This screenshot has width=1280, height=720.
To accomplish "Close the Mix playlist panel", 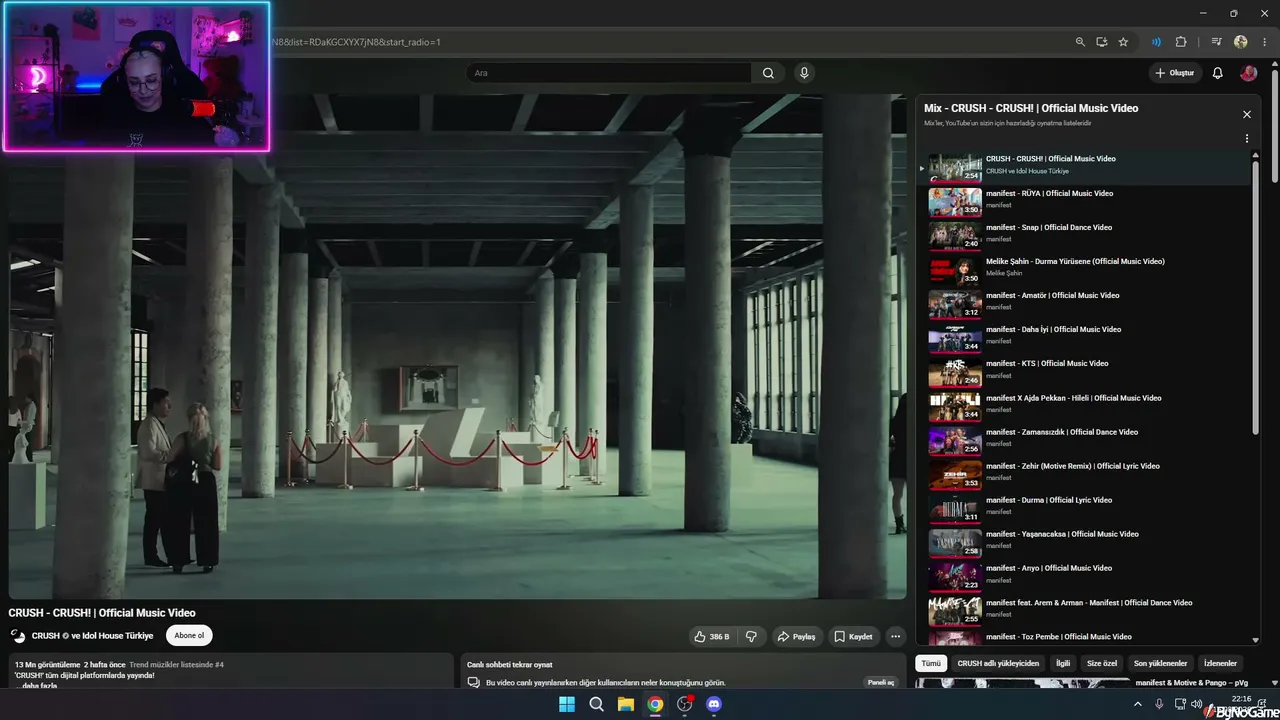I will (1247, 114).
